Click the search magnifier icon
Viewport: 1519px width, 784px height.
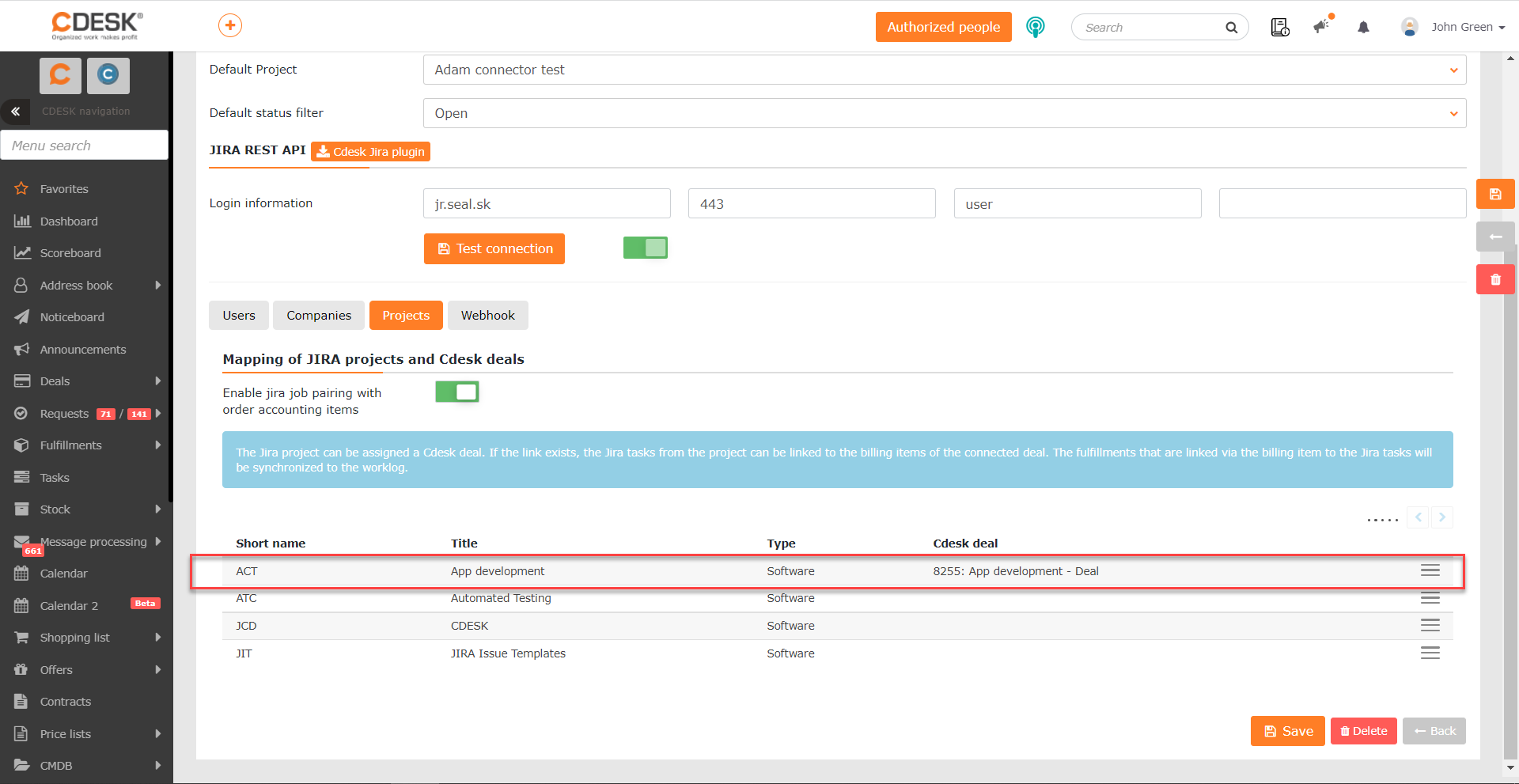point(1231,28)
